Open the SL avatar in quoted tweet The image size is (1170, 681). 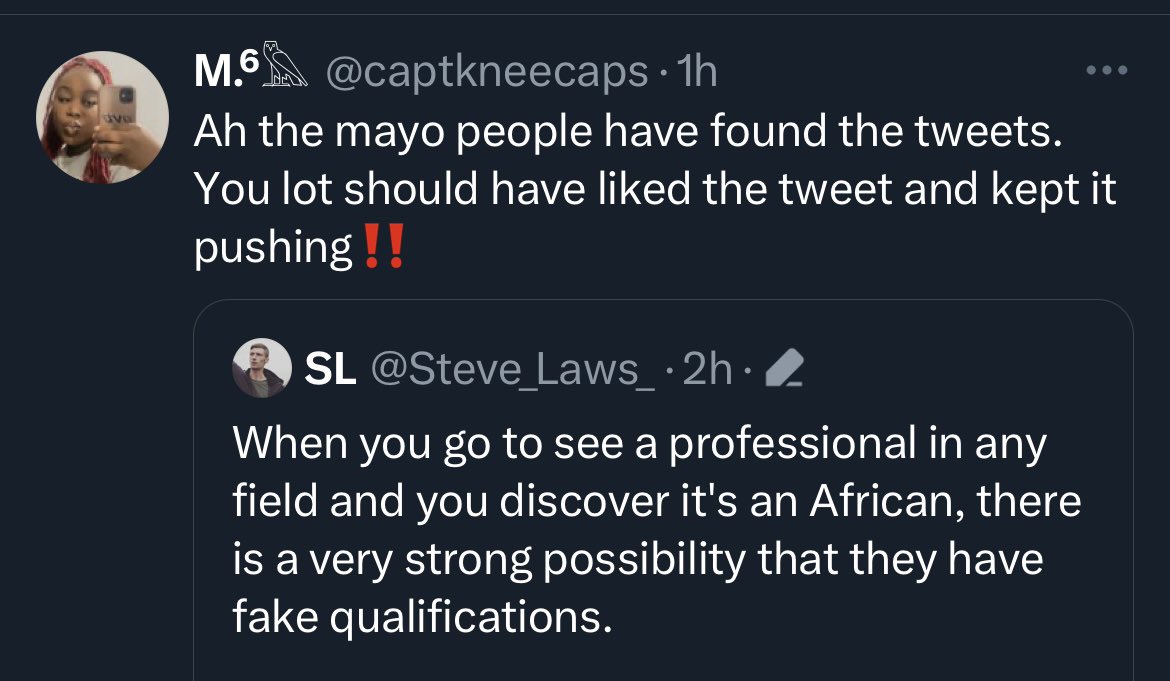click(261, 369)
